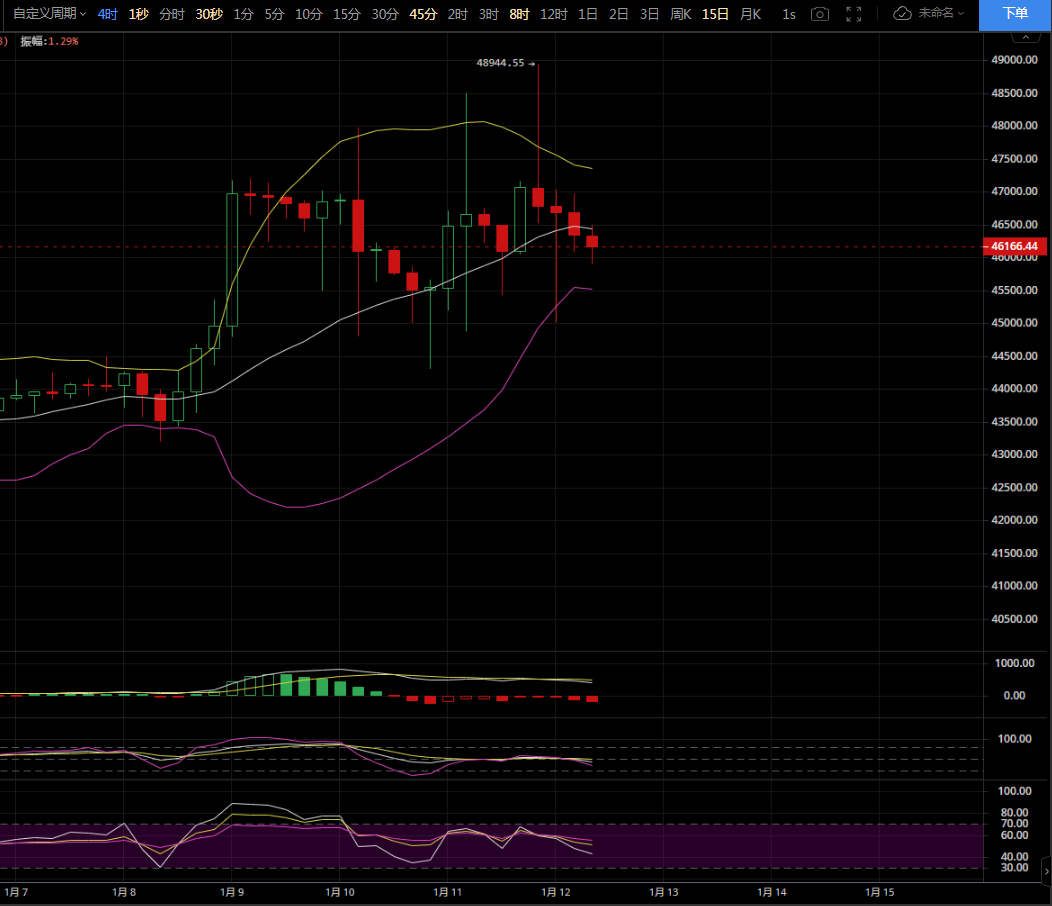1052x906 pixels.
Task: Click the 1月 11 date label
Action: click(448, 892)
